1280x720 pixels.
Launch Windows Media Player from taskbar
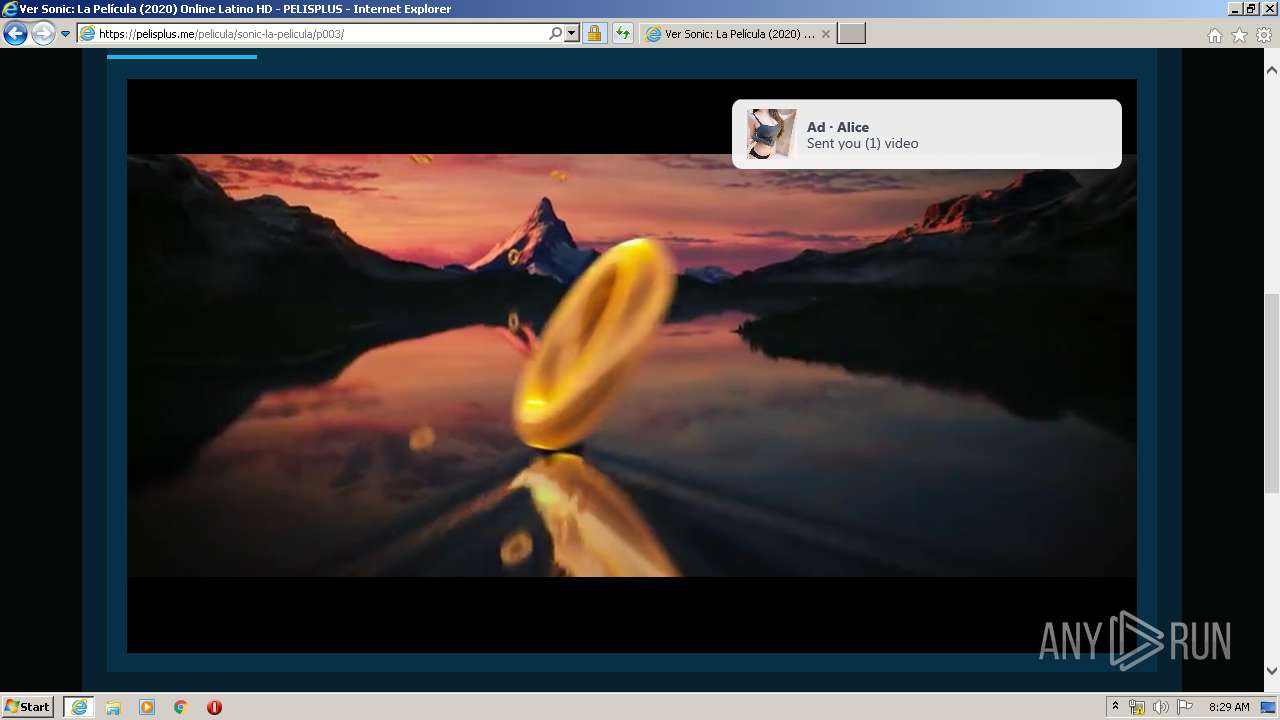[x=147, y=707]
